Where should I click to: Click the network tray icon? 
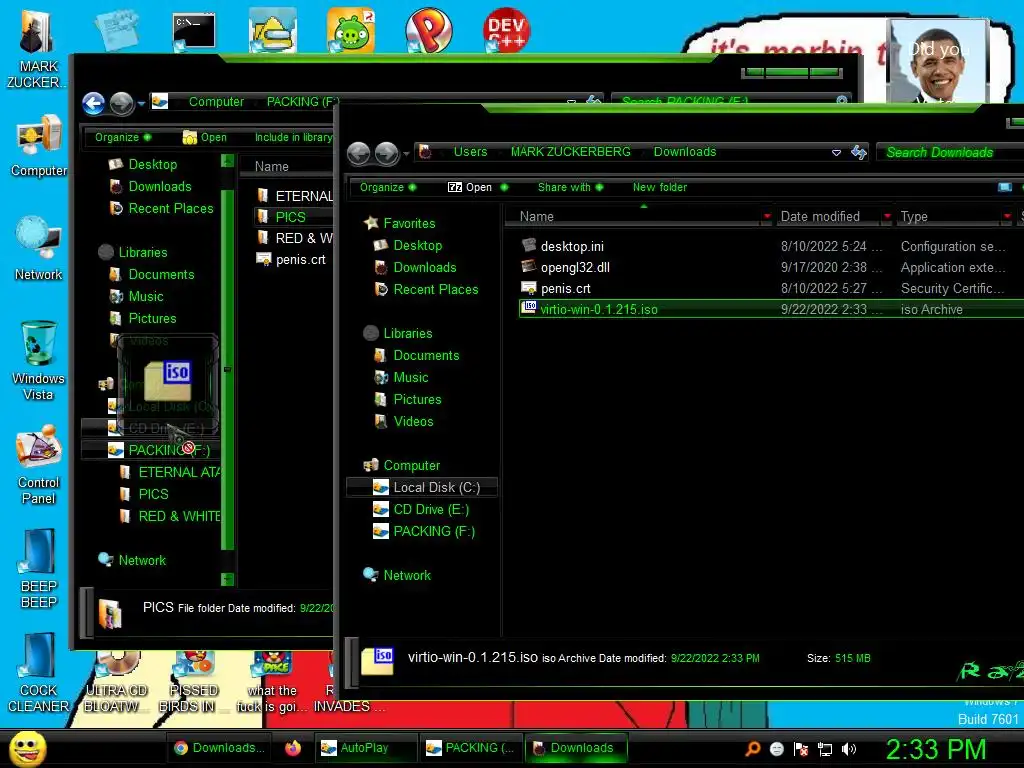[825, 749]
